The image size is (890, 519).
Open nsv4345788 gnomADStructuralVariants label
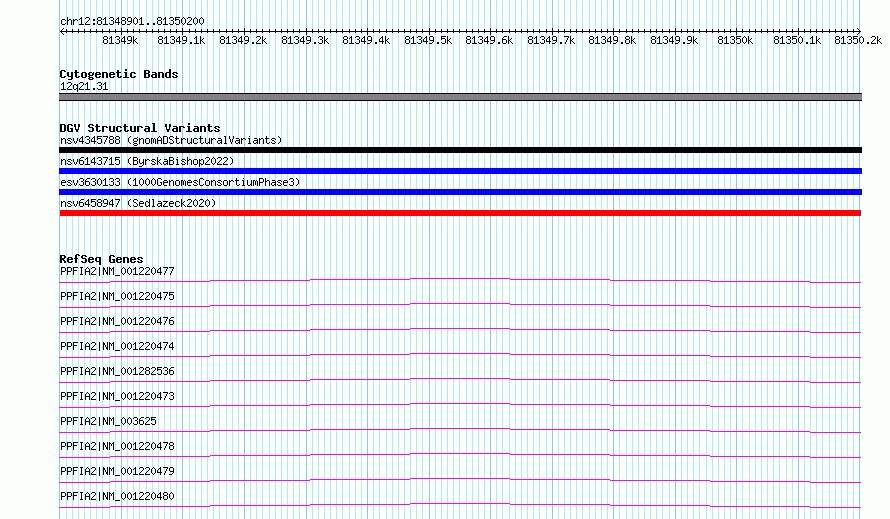[171, 140]
